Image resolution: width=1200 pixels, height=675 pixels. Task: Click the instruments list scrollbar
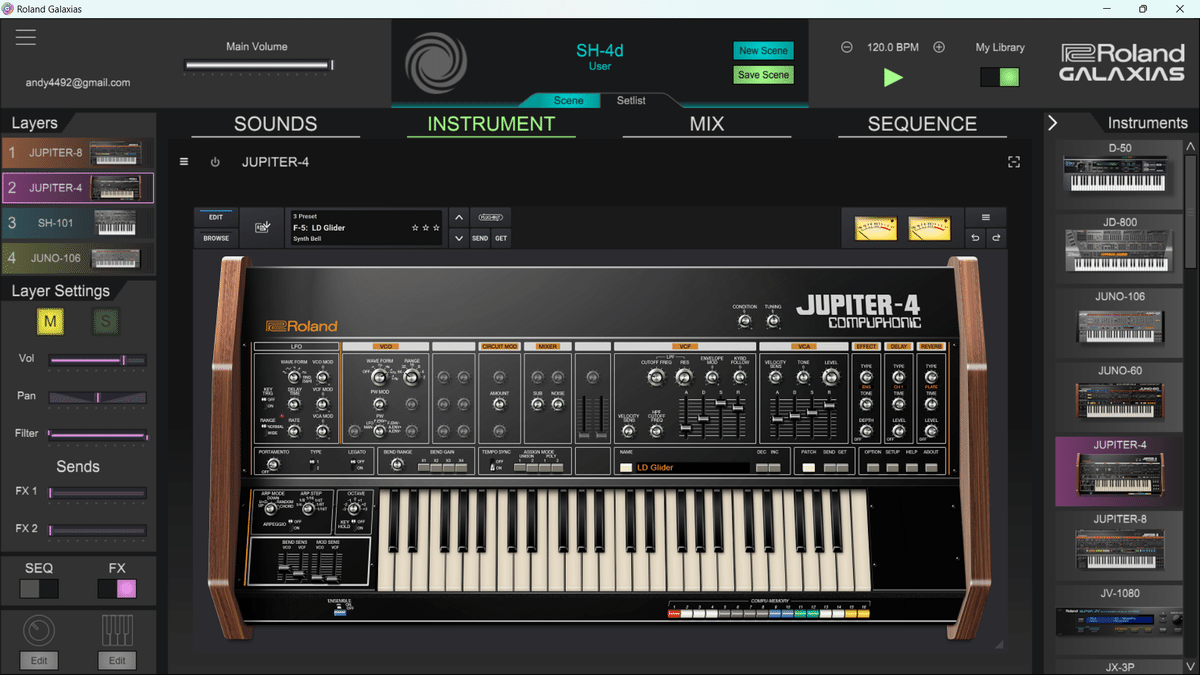(x=1190, y=210)
